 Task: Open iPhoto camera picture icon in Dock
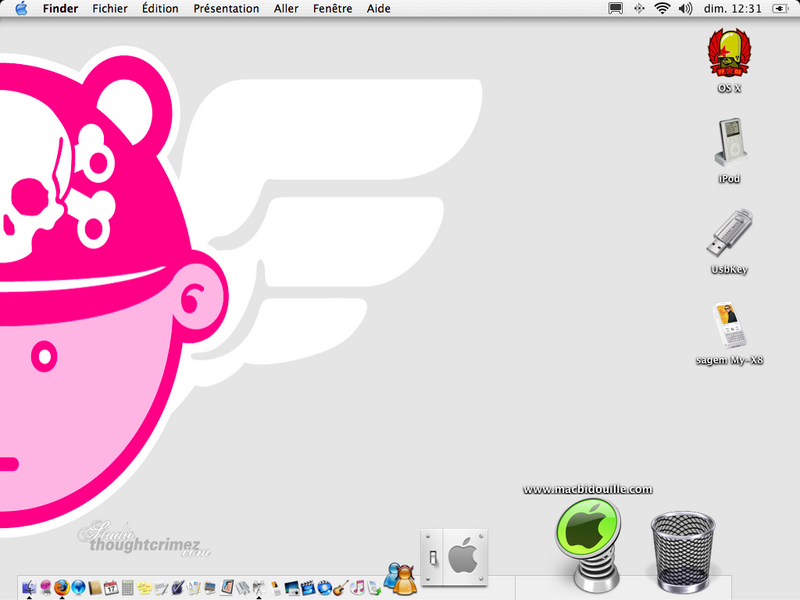(x=291, y=588)
